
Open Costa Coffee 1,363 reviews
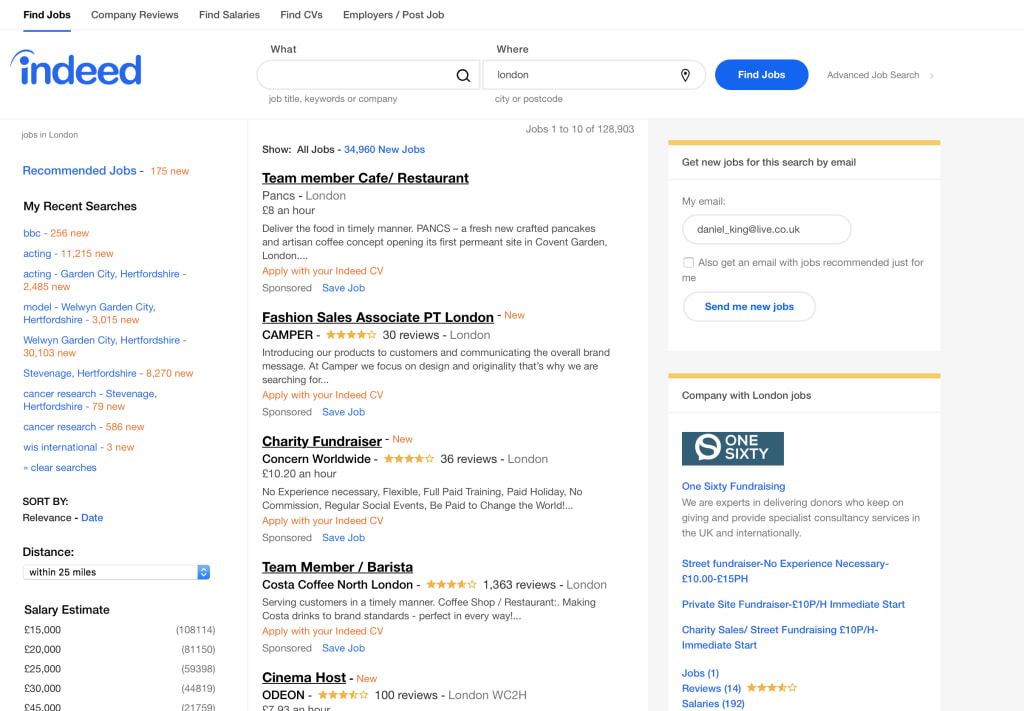tap(519, 585)
